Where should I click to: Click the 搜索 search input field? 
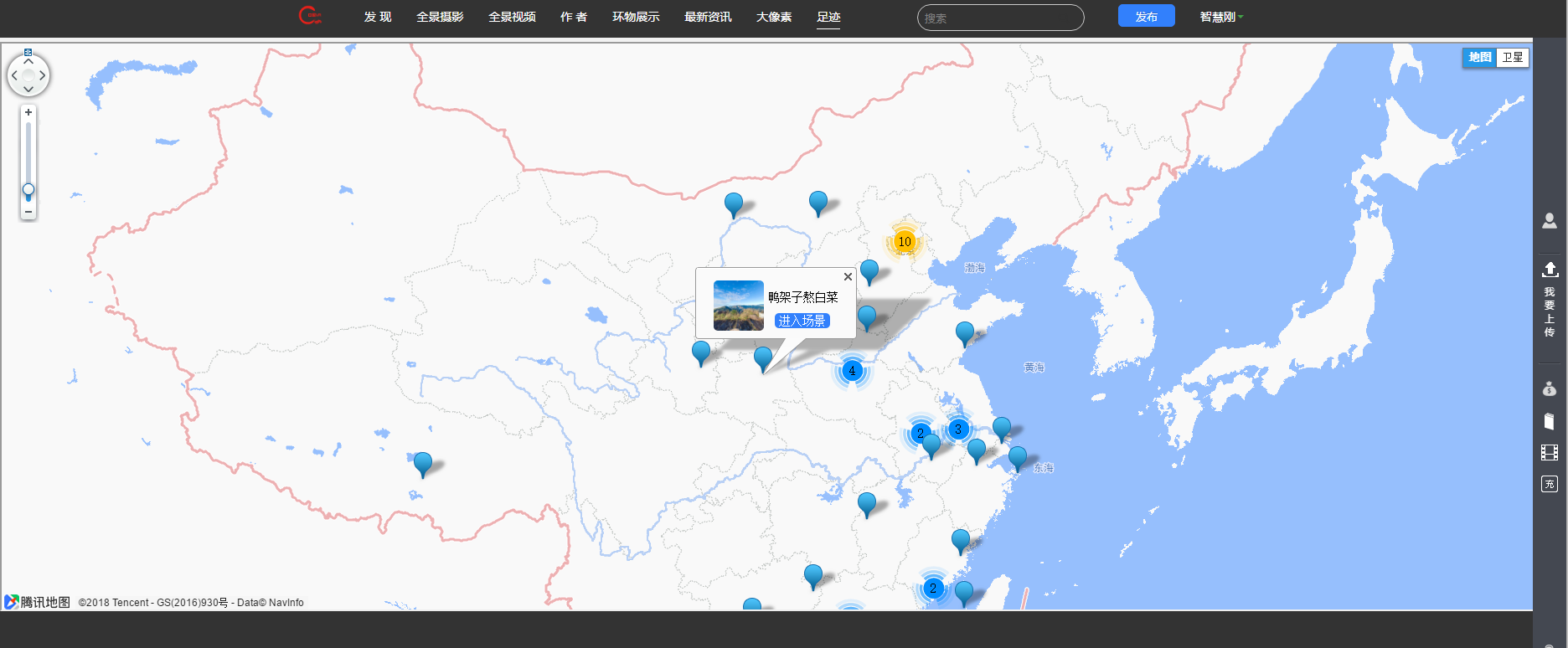pos(1000,18)
